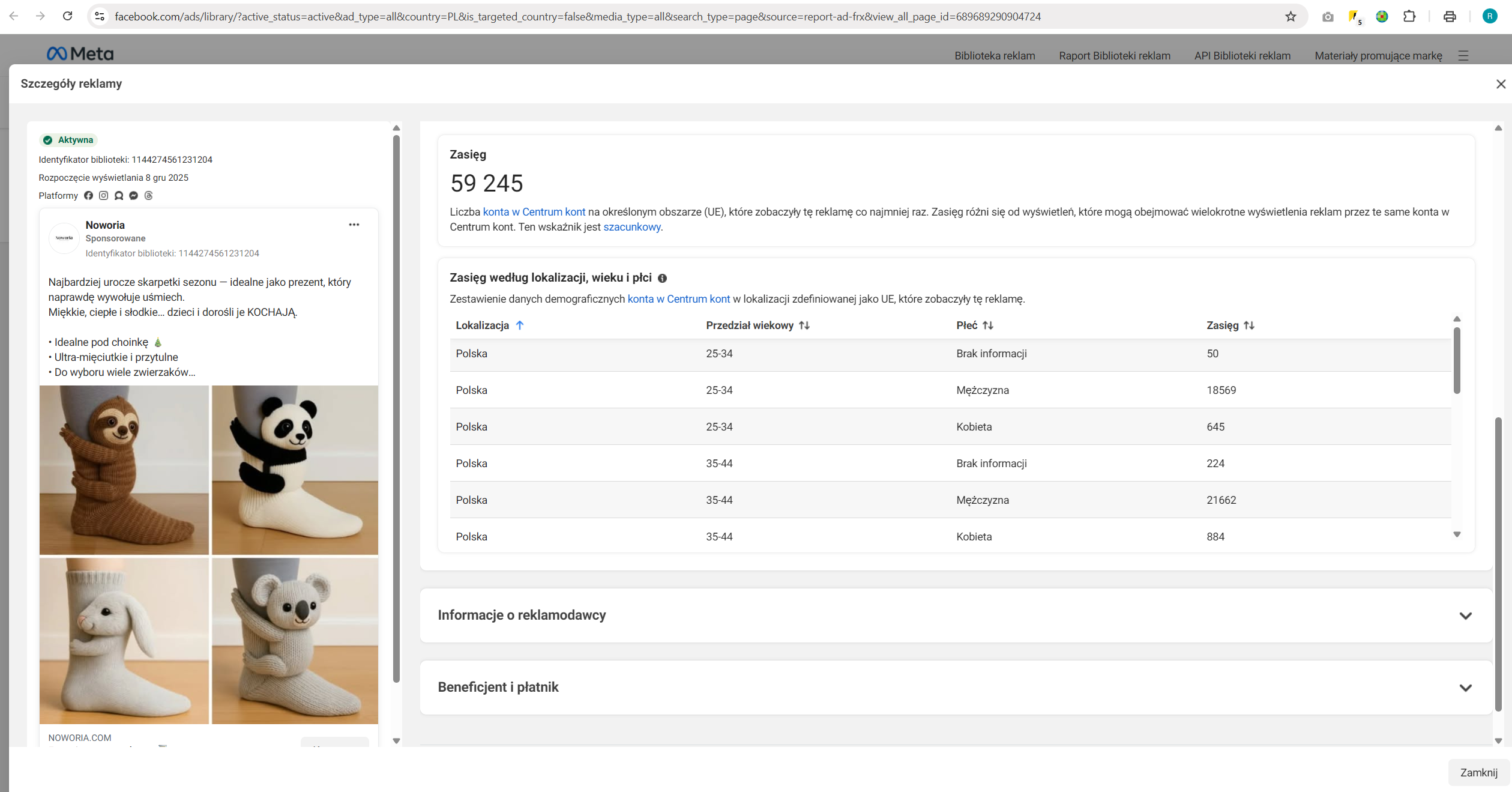This screenshot has width=1512, height=792.
Task: Click the sloth socks image thumbnail
Action: coord(124,470)
